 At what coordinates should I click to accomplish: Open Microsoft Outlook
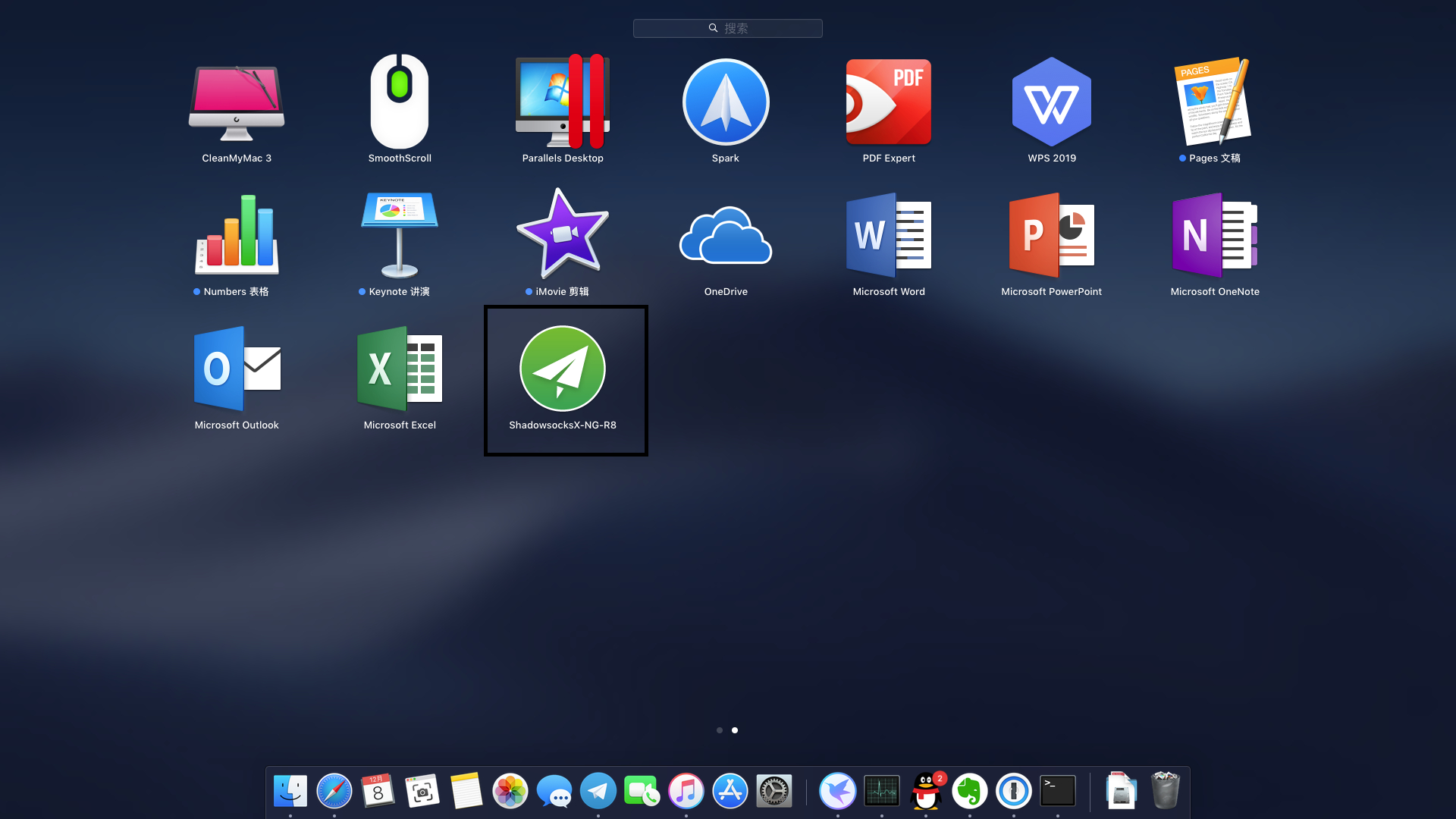[x=237, y=369]
